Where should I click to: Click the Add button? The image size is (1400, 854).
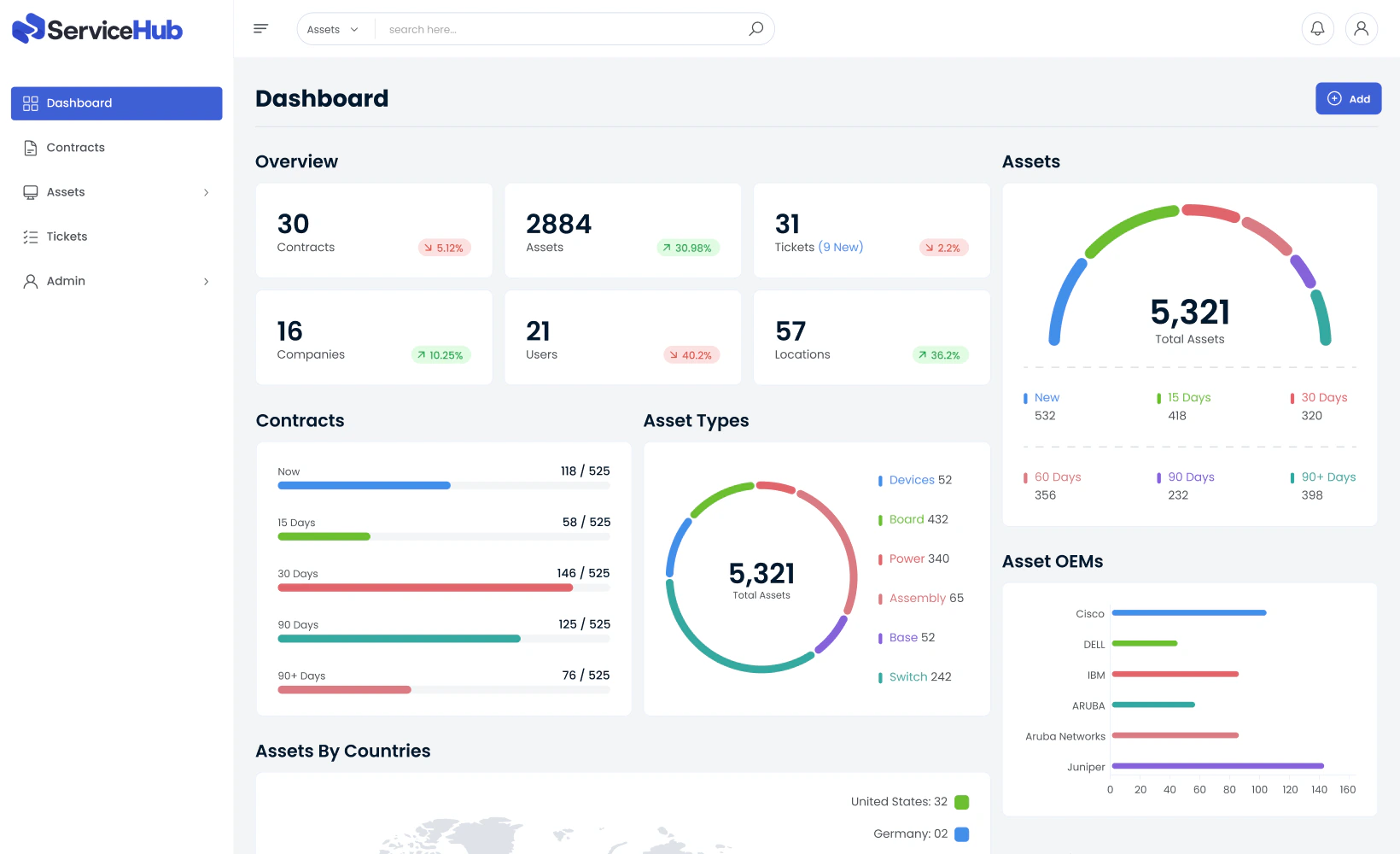1349,99
